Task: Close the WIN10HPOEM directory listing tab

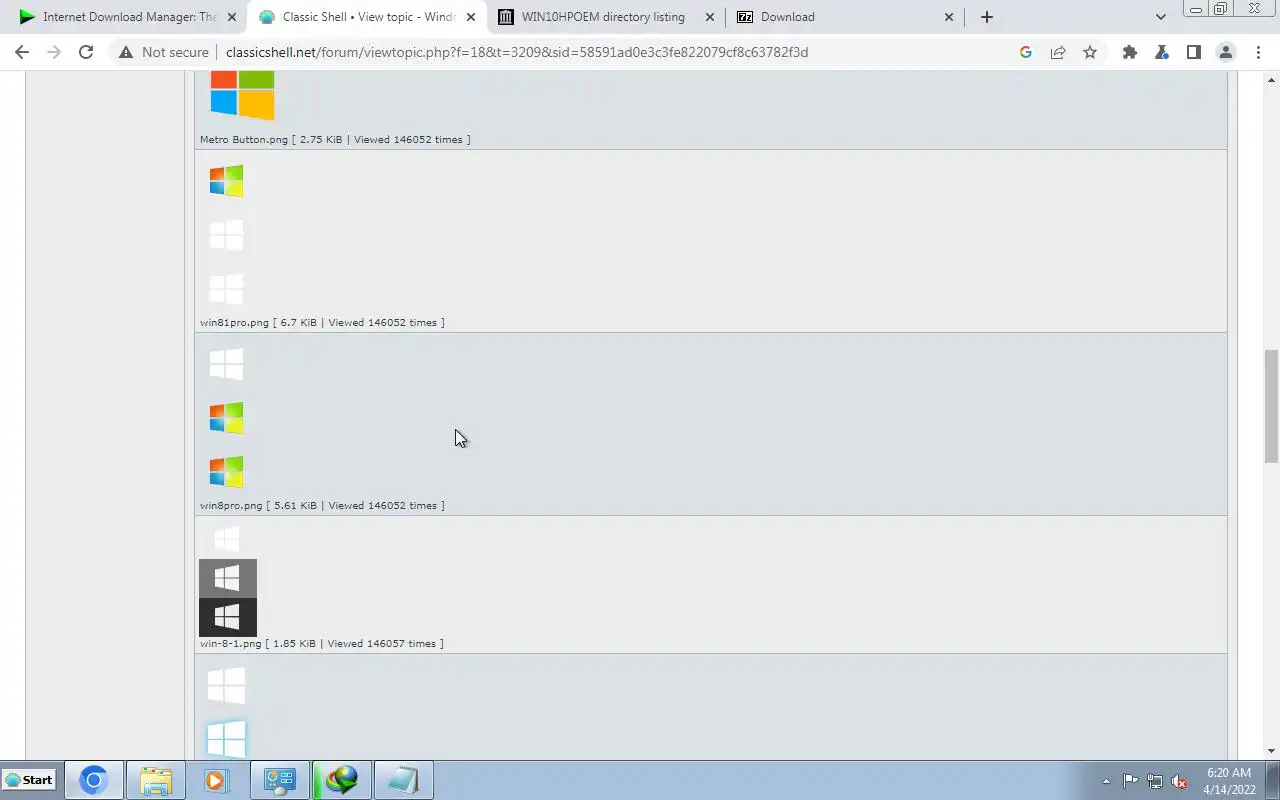Action: (x=710, y=17)
